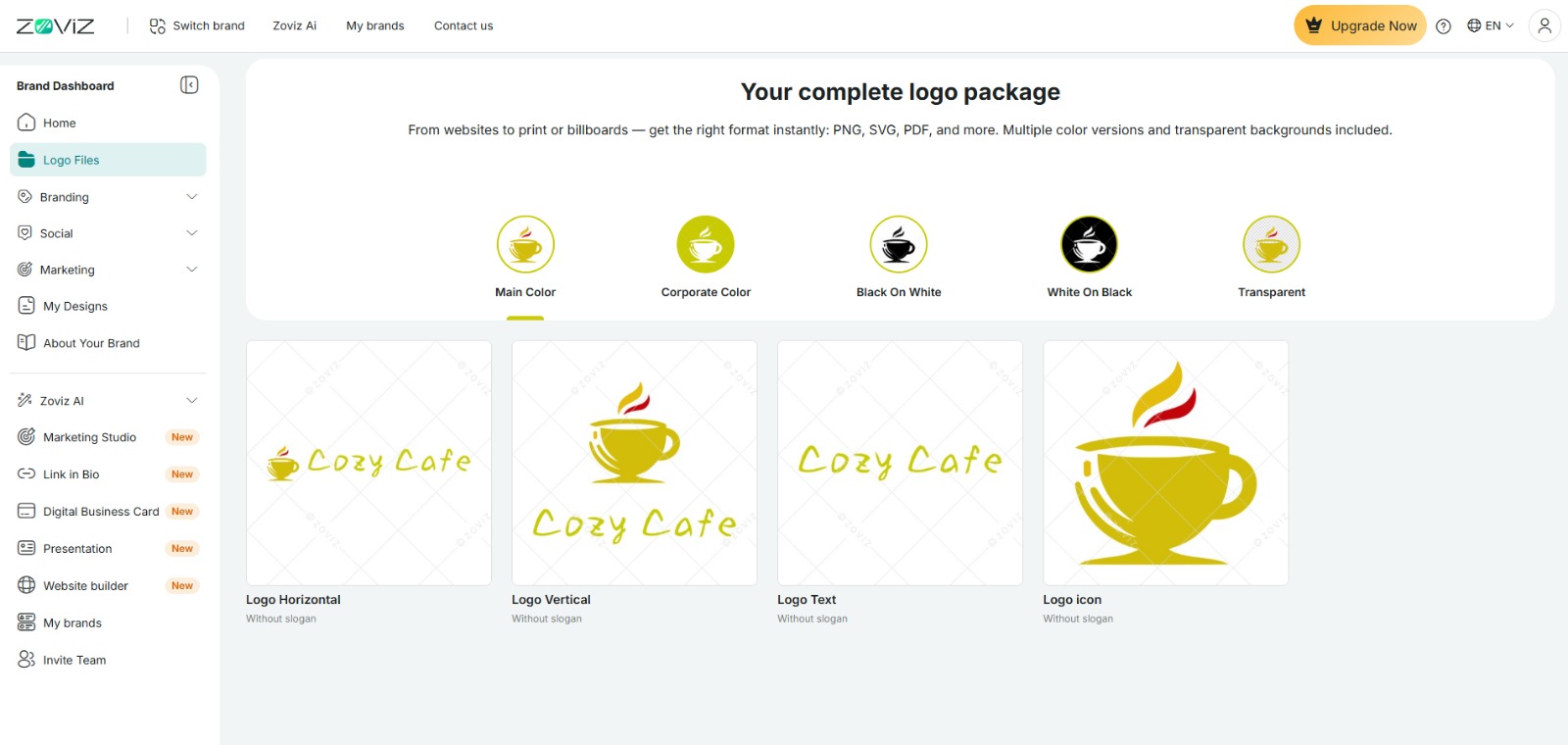Click the Zoviz logo

click(56, 26)
